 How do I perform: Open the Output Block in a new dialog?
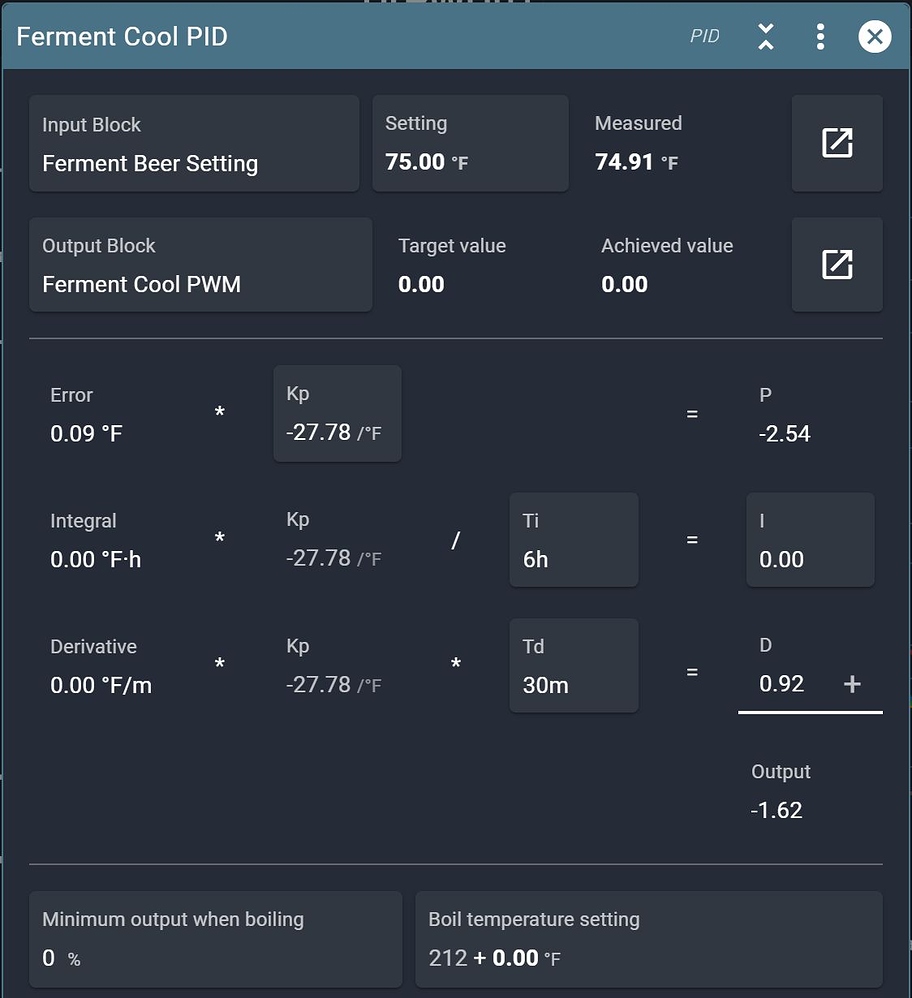click(x=837, y=264)
